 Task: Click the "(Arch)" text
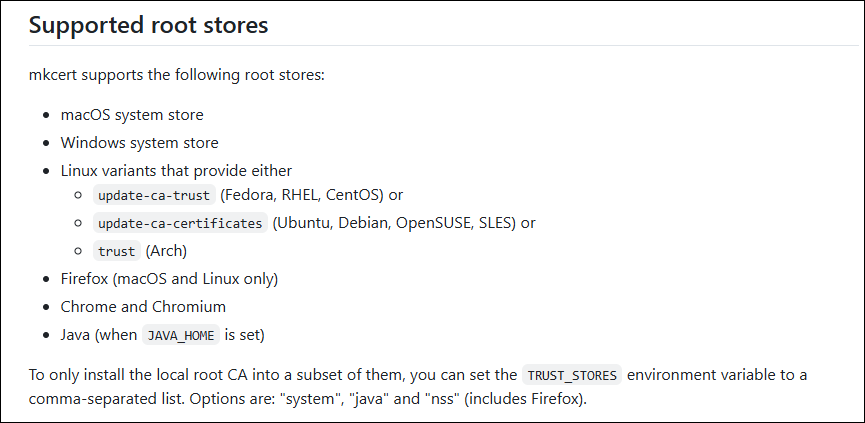point(166,251)
